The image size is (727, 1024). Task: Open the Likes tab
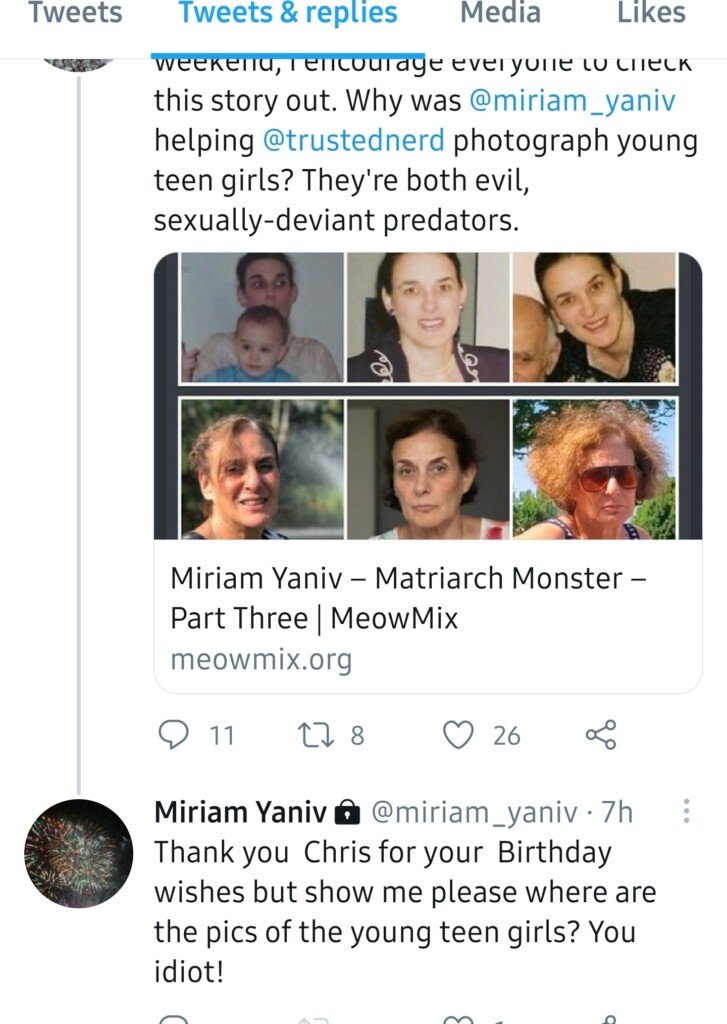[651, 13]
